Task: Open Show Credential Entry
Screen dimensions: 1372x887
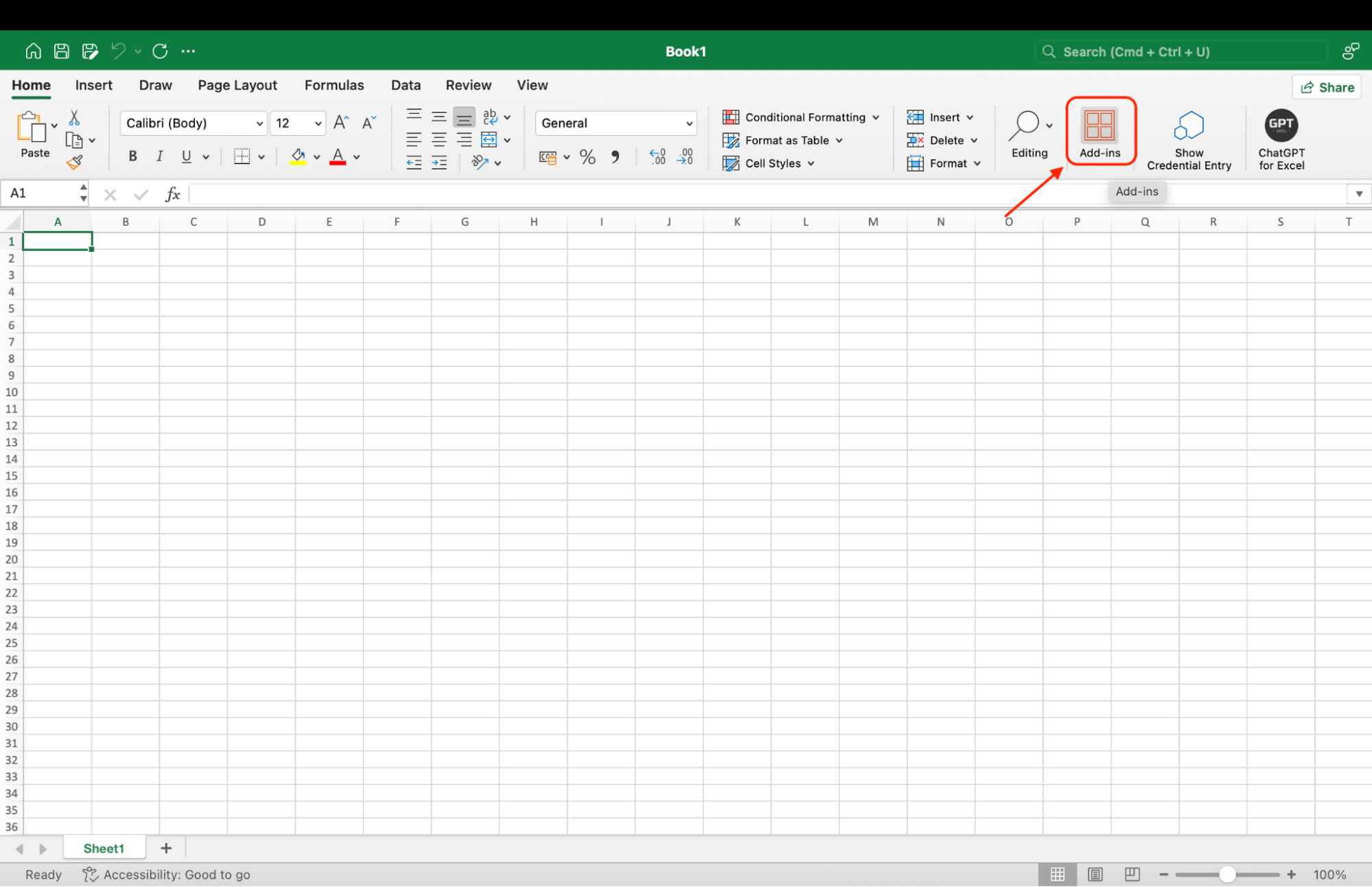Action: [1189, 137]
